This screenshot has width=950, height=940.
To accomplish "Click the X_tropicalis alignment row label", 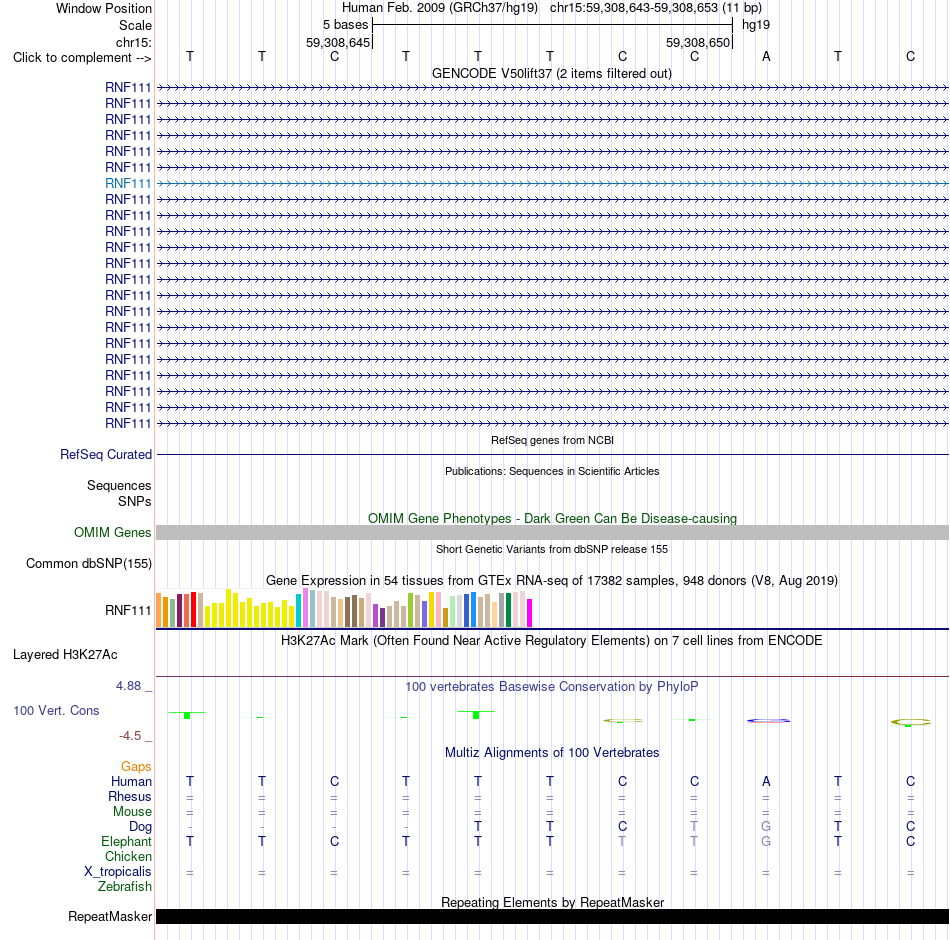I will pyautogui.click(x=118, y=871).
